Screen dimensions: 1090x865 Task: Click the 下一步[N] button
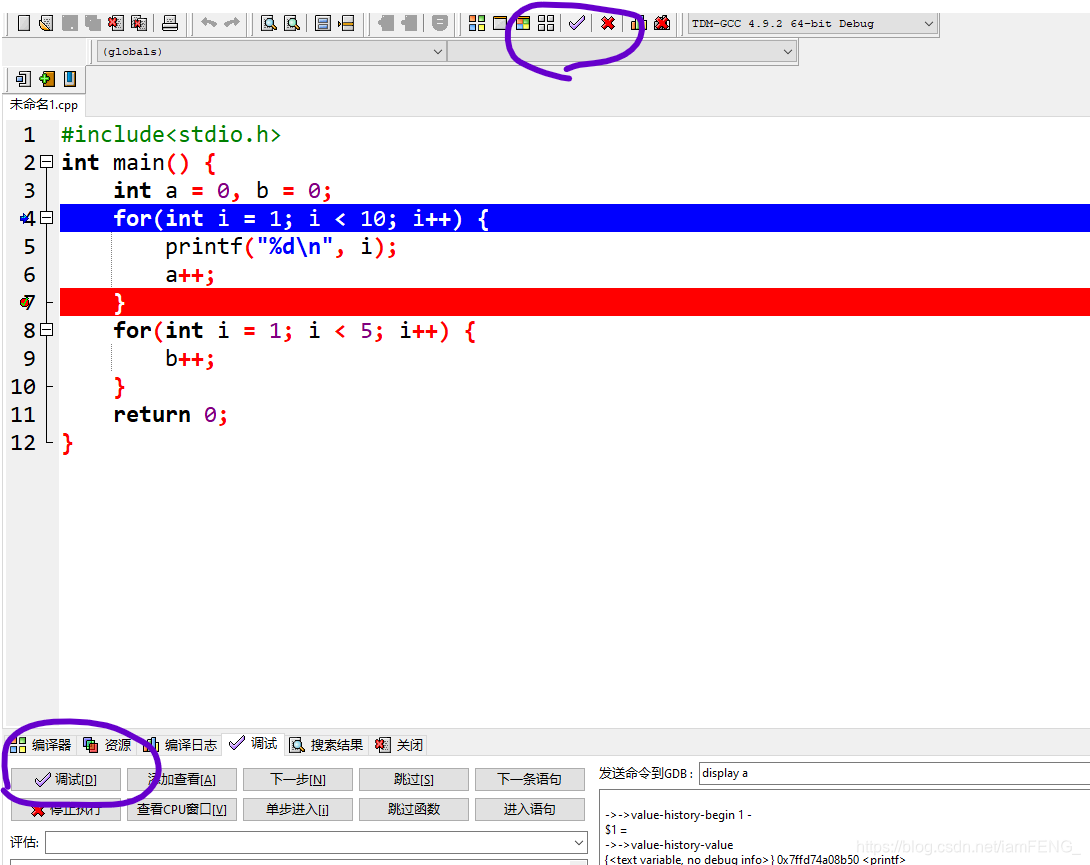point(298,779)
